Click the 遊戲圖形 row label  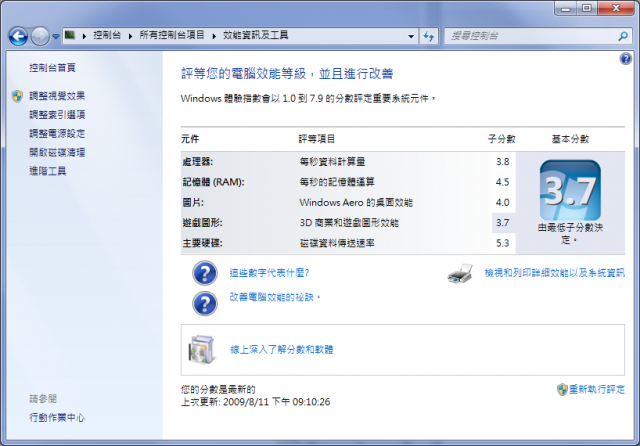click(x=202, y=223)
